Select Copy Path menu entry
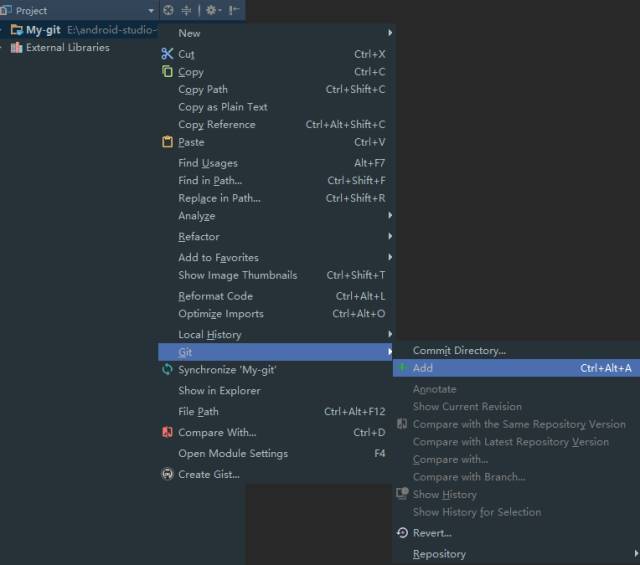Image resolution: width=640 pixels, height=565 pixels. click(276, 89)
